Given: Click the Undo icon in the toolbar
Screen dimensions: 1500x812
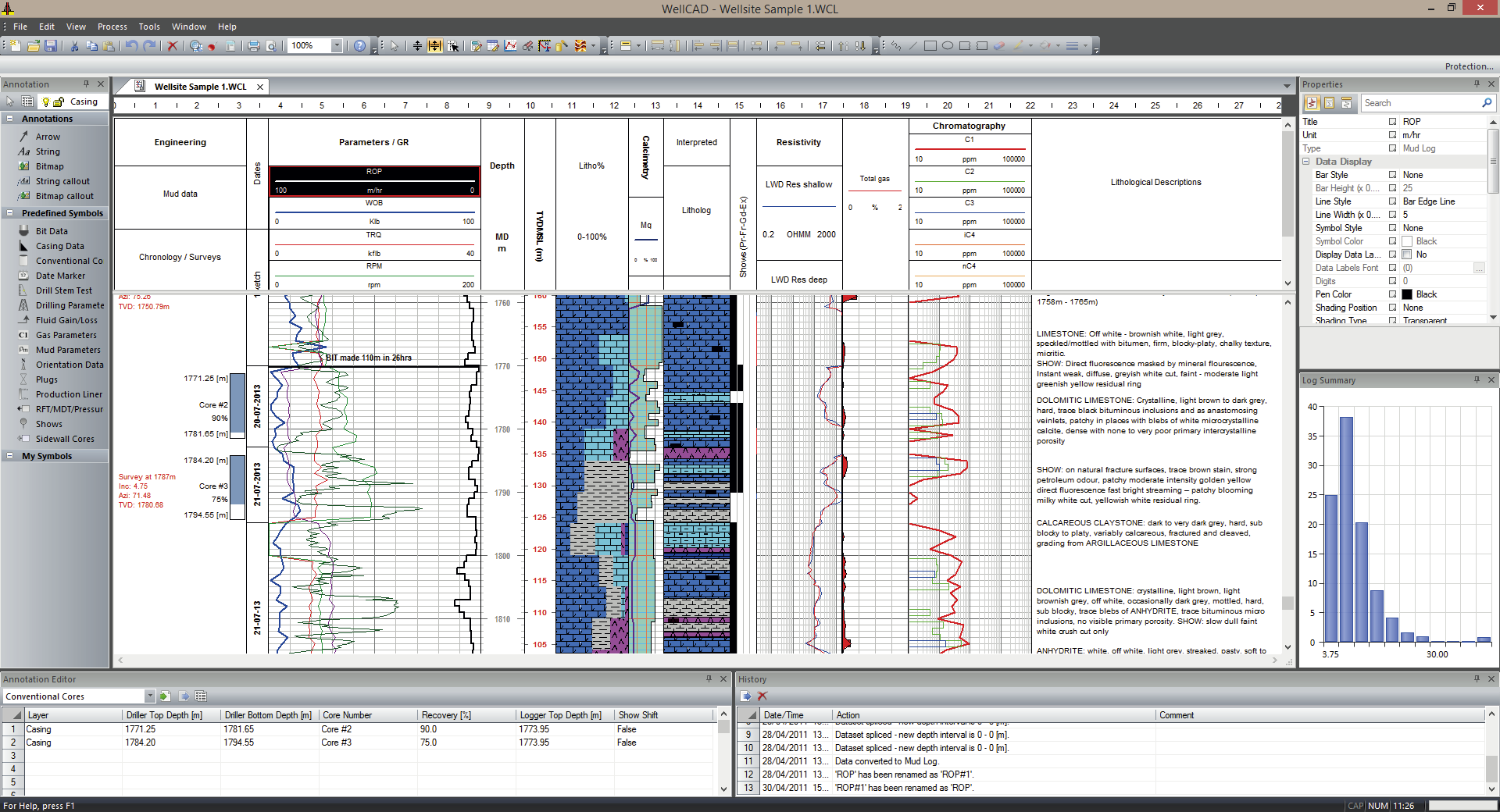Looking at the screenshot, I should coord(131,46).
